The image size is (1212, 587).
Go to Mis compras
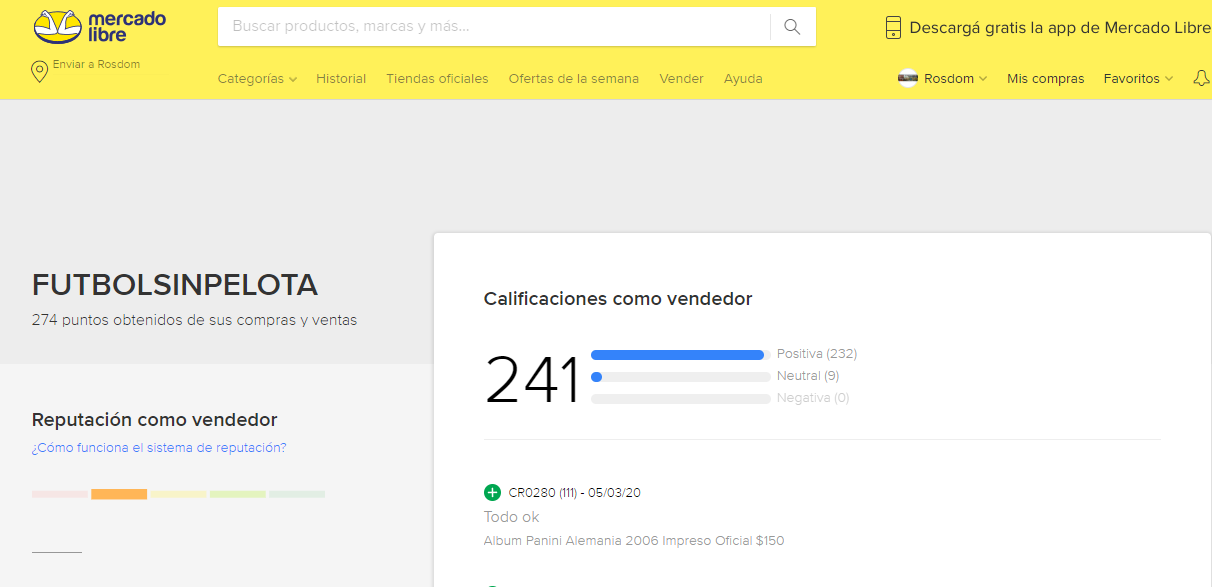[x=1045, y=78]
